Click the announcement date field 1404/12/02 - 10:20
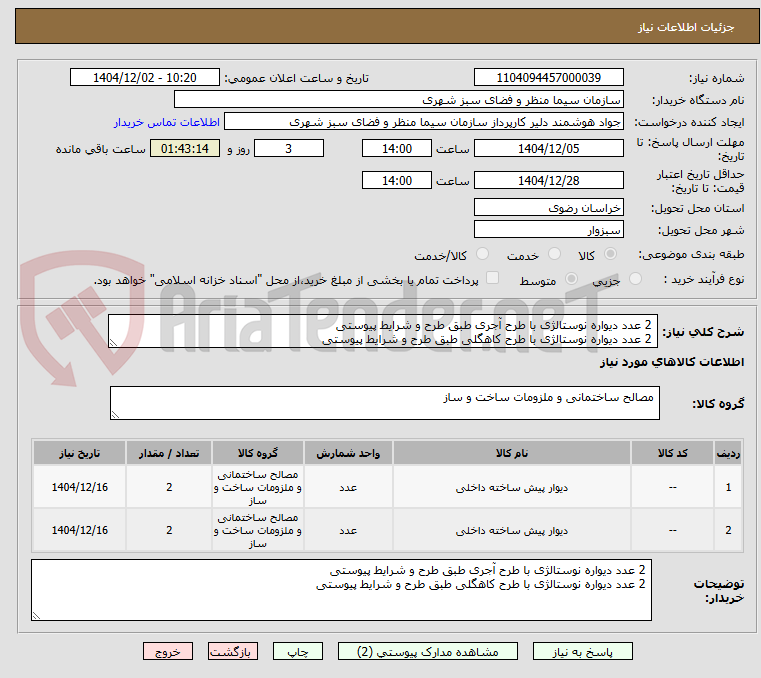 145,78
